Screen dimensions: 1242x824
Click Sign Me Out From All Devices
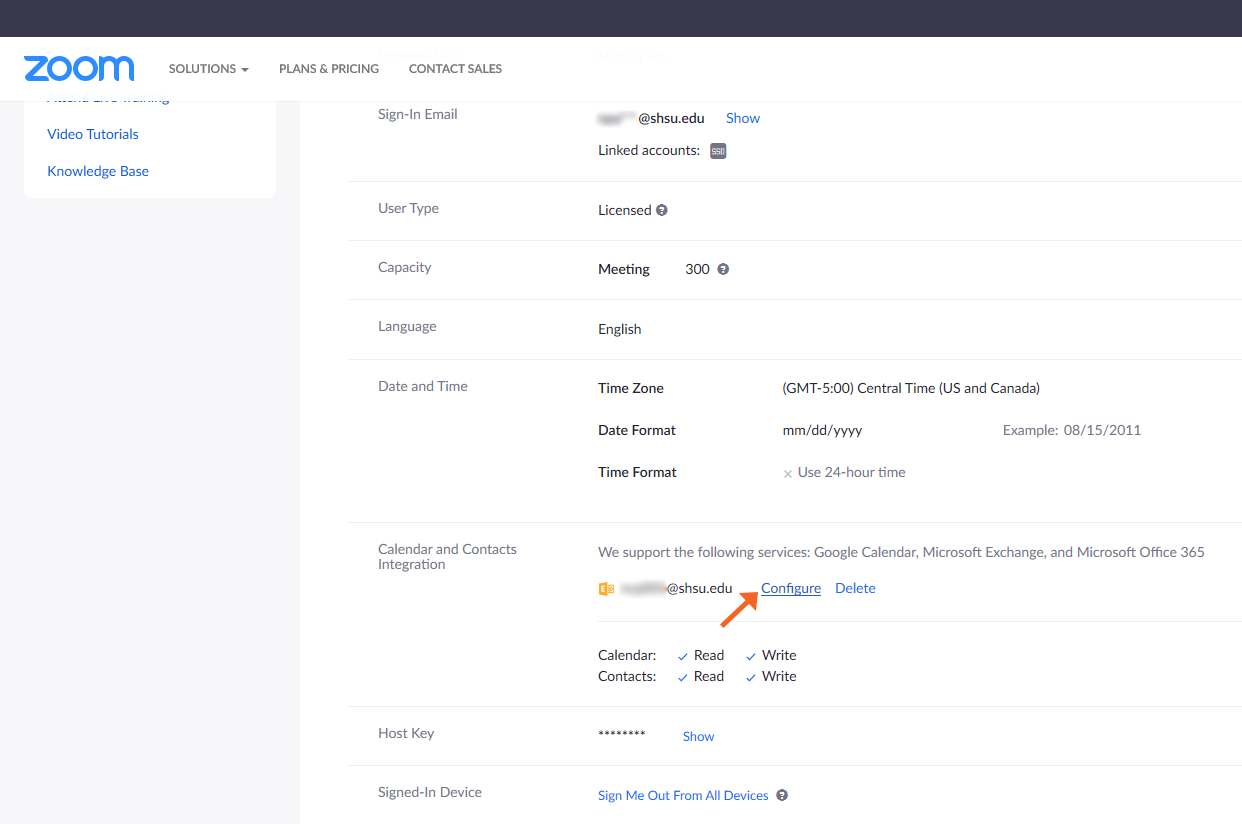tap(683, 795)
